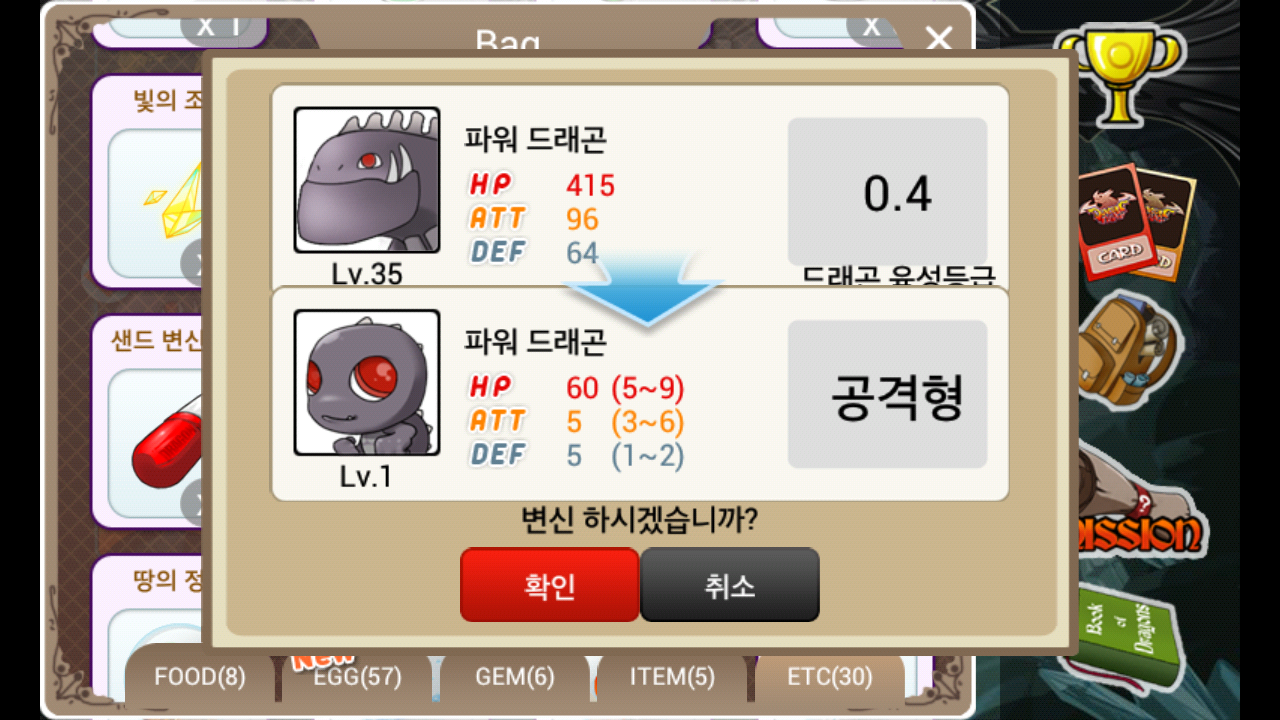
Task: Tap the 공격형 type box
Action: click(x=888, y=394)
